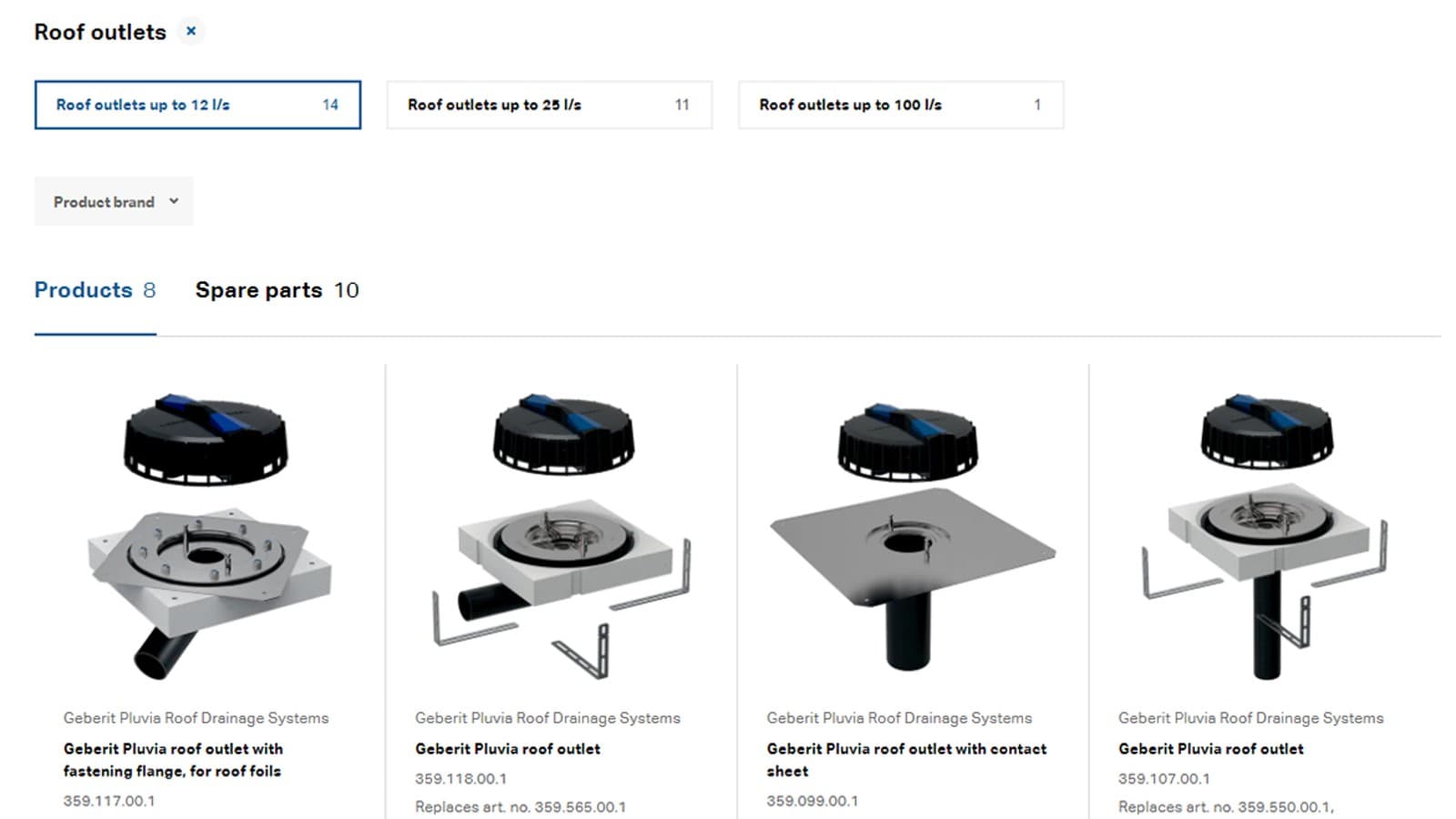Click article number 359.117.00.1
Screen dimensions: 1456x819
[x=109, y=801]
